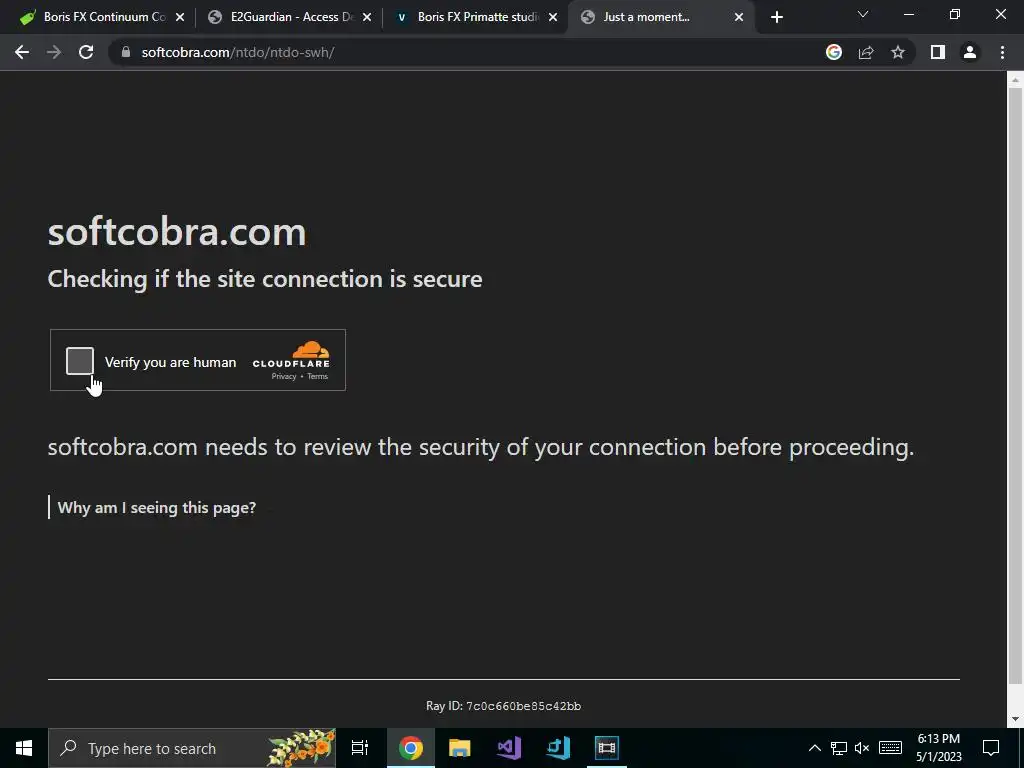Click the Ray ID text
This screenshot has width=1024, height=768.
[504, 706]
